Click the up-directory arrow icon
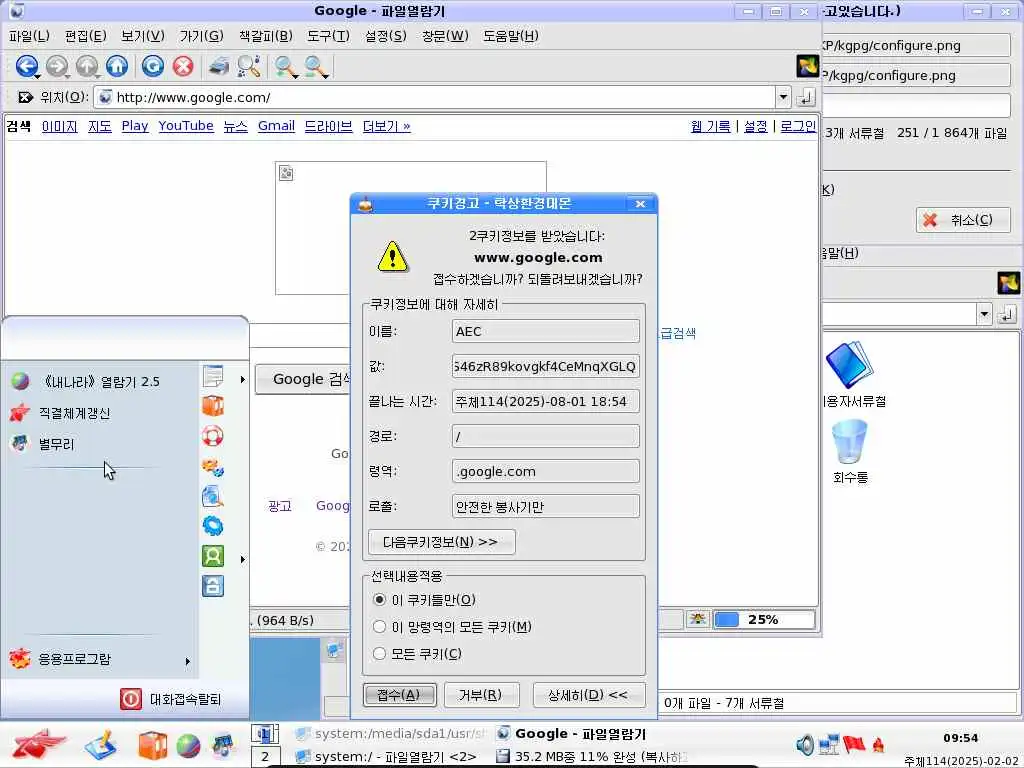The image size is (1024, 768). (87, 66)
